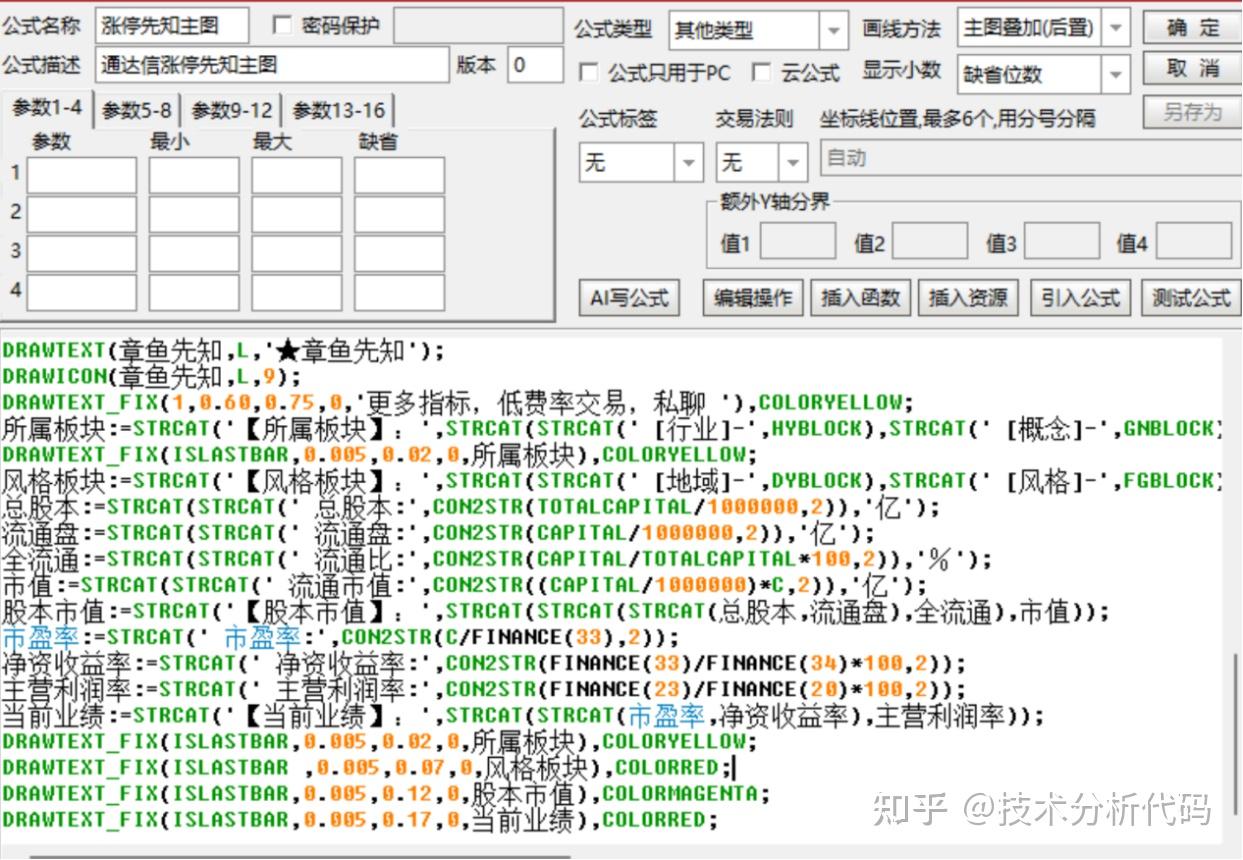Image resolution: width=1243 pixels, height=860 pixels.
Task: Click row 3 缺省 value cell
Action: coord(399,253)
